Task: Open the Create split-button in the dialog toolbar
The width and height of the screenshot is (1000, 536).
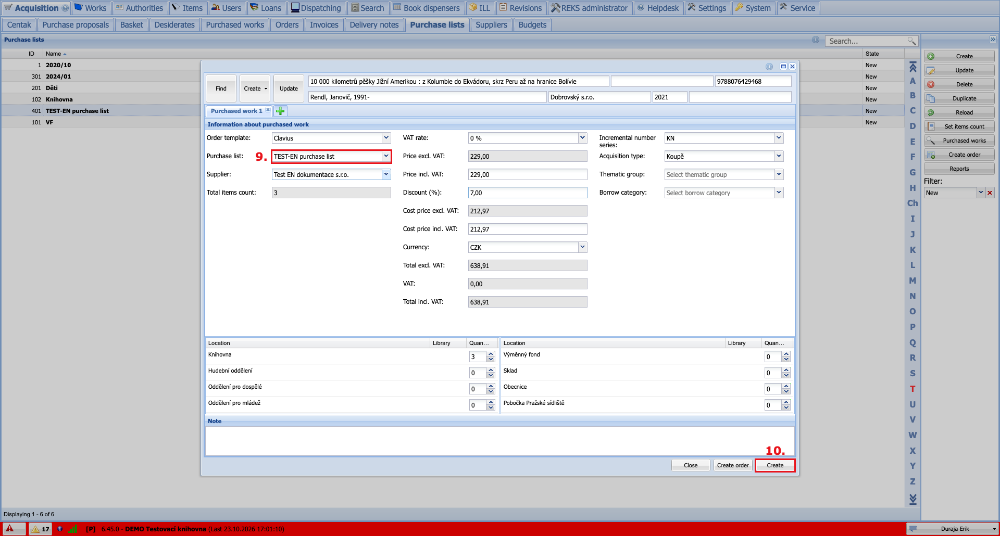Action: 255,89
